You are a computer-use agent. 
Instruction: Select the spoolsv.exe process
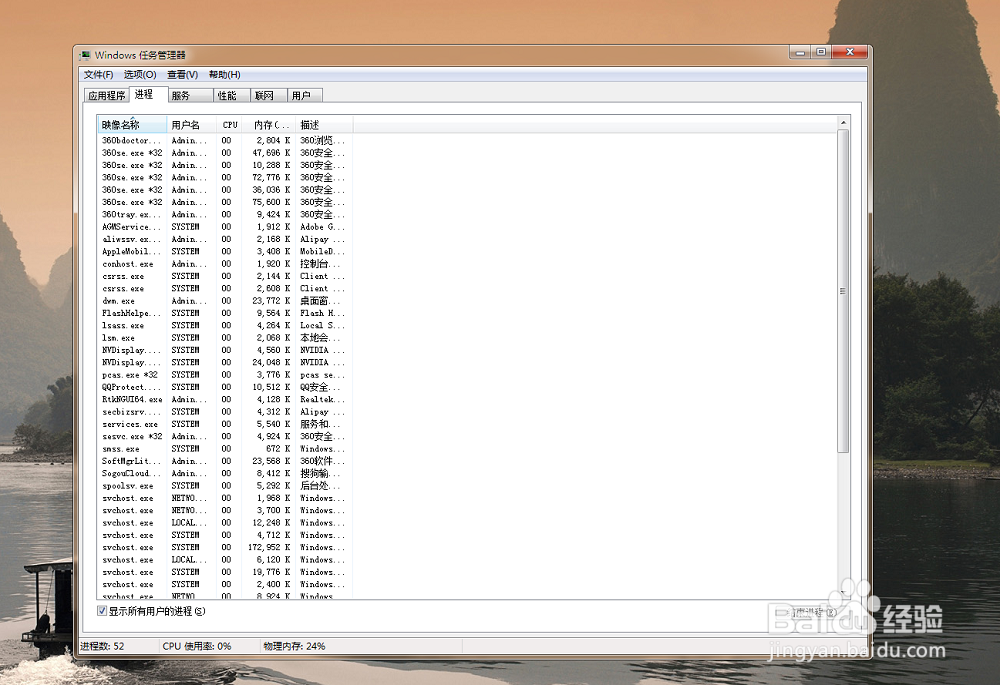click(225, 486)
